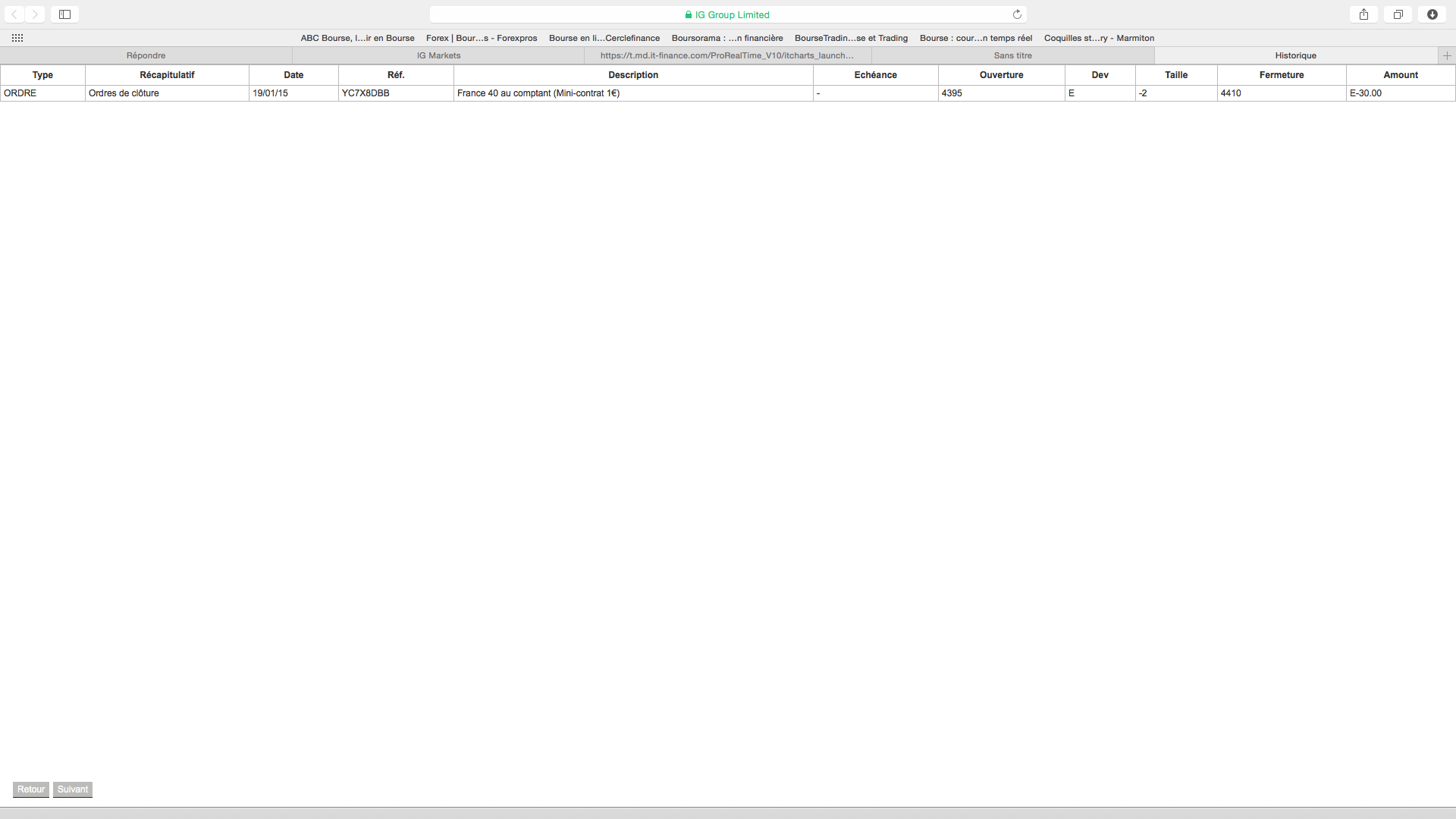The width and height of the screenshot is (1456, 819).
Task: Show all tabs overview icon
Action: 1398,14
